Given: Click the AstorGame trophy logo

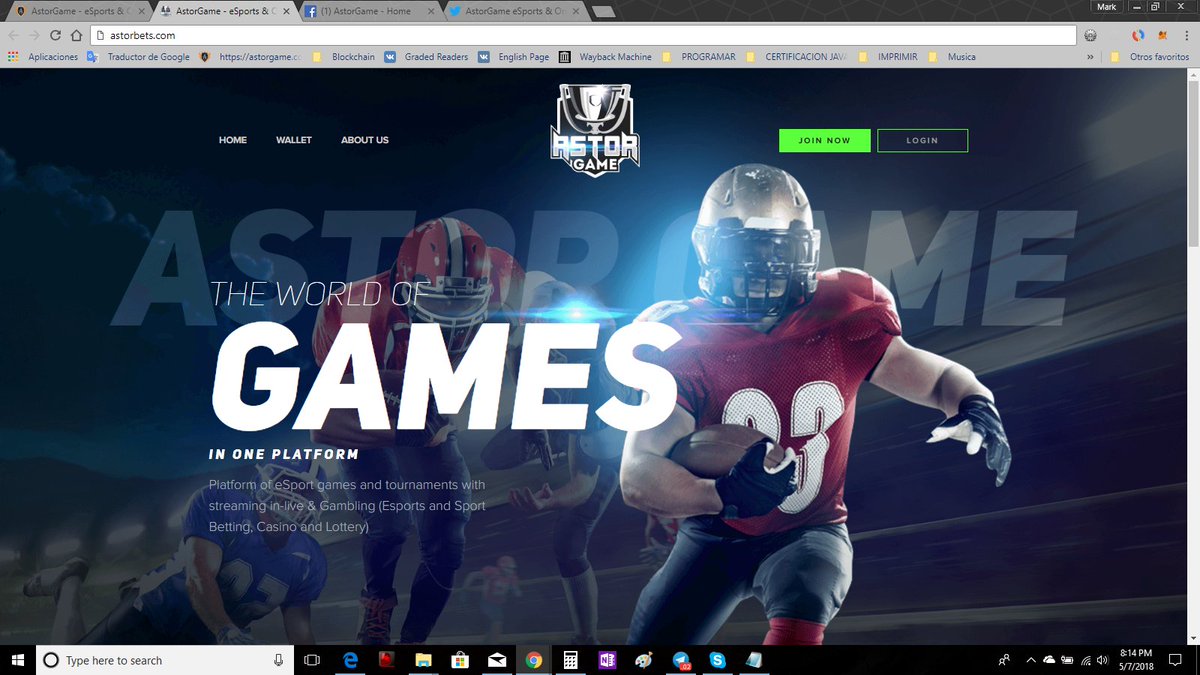Looking at the screenshot, I should [x=595, y=130].
